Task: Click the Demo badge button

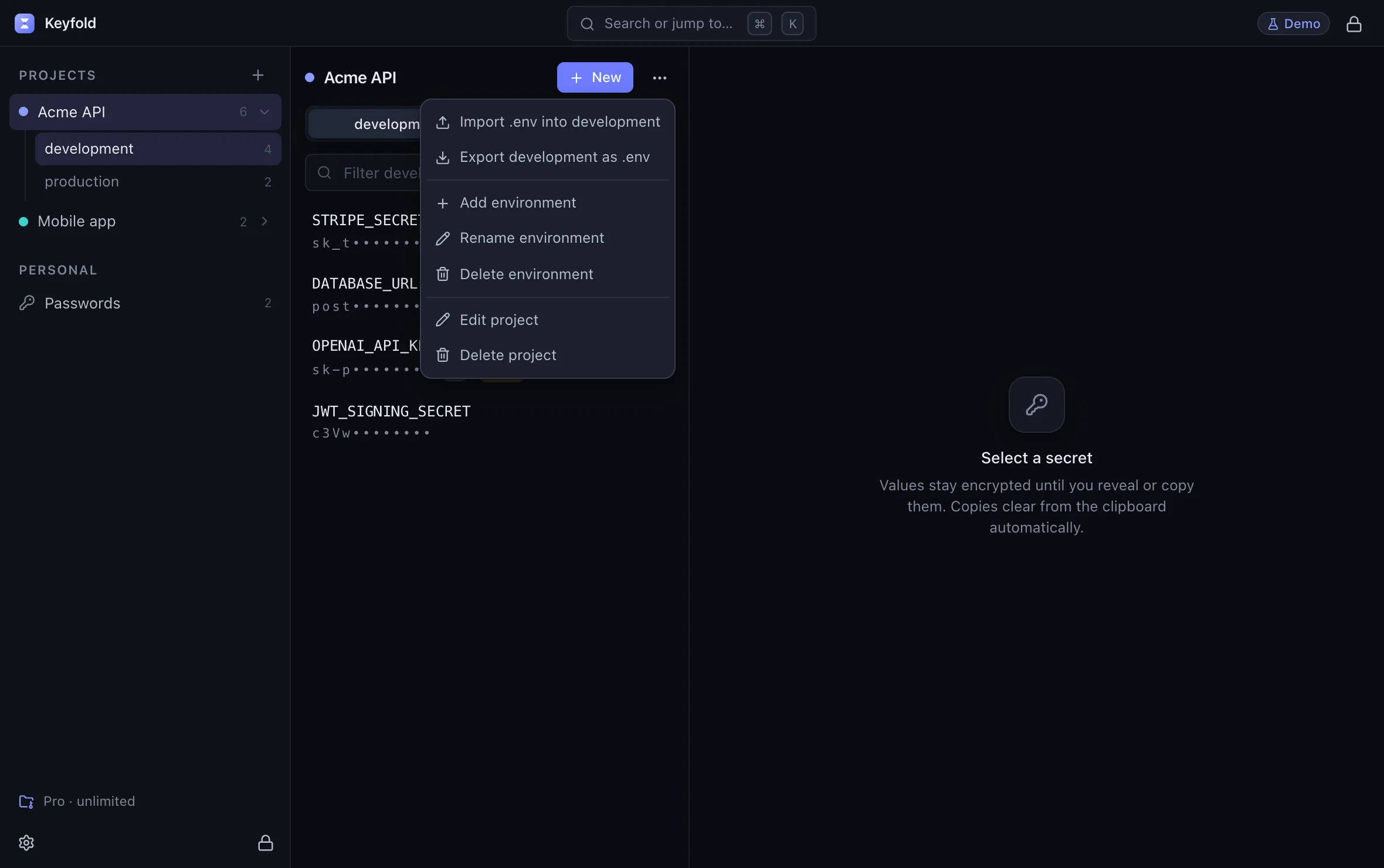Action: point(1293,23)
